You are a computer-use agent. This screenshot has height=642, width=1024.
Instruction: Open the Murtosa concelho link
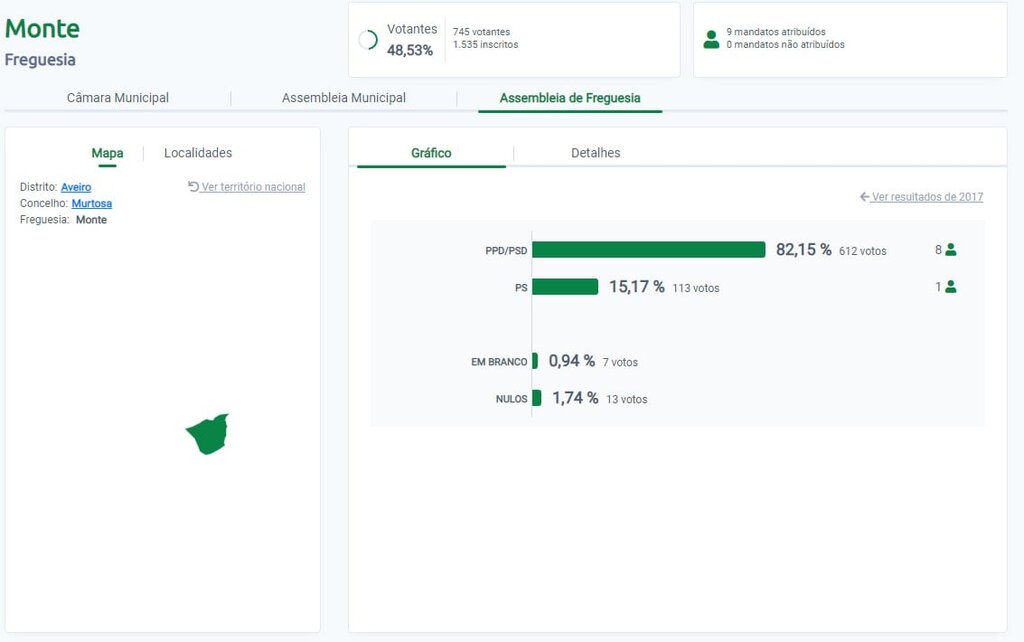tap(92, 203)
